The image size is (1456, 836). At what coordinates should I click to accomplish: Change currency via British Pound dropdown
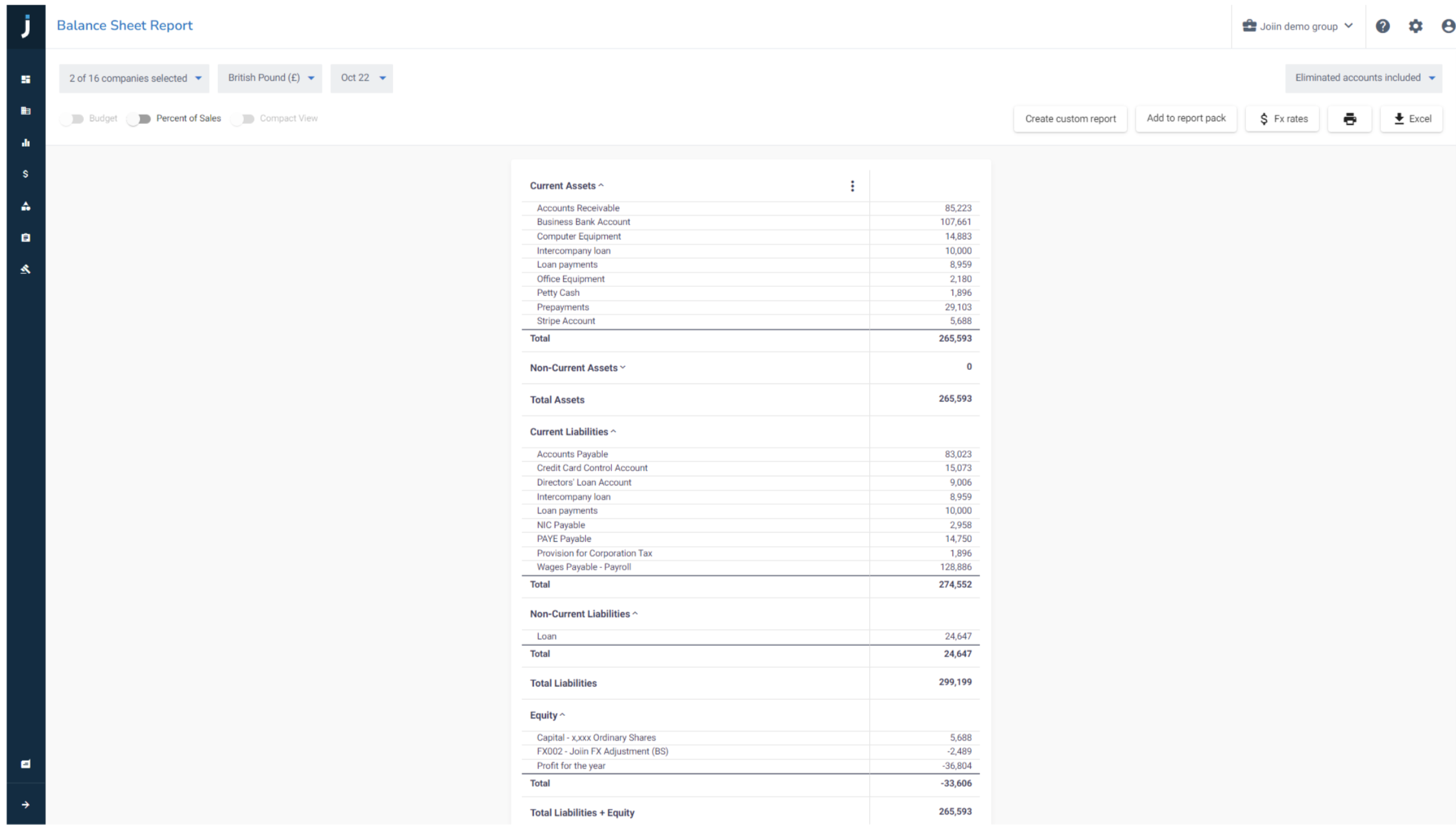[x=269, y=78]
